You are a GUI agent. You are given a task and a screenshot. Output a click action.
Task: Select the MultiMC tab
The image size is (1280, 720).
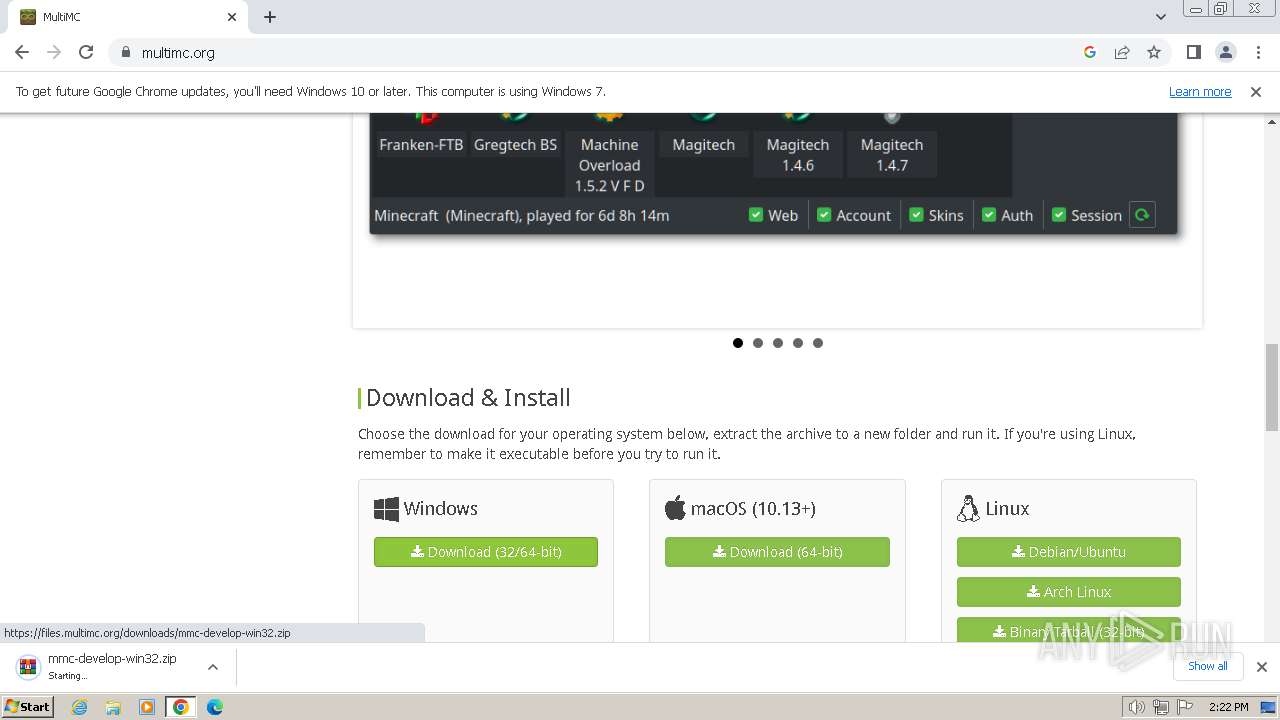click(128, 17)
